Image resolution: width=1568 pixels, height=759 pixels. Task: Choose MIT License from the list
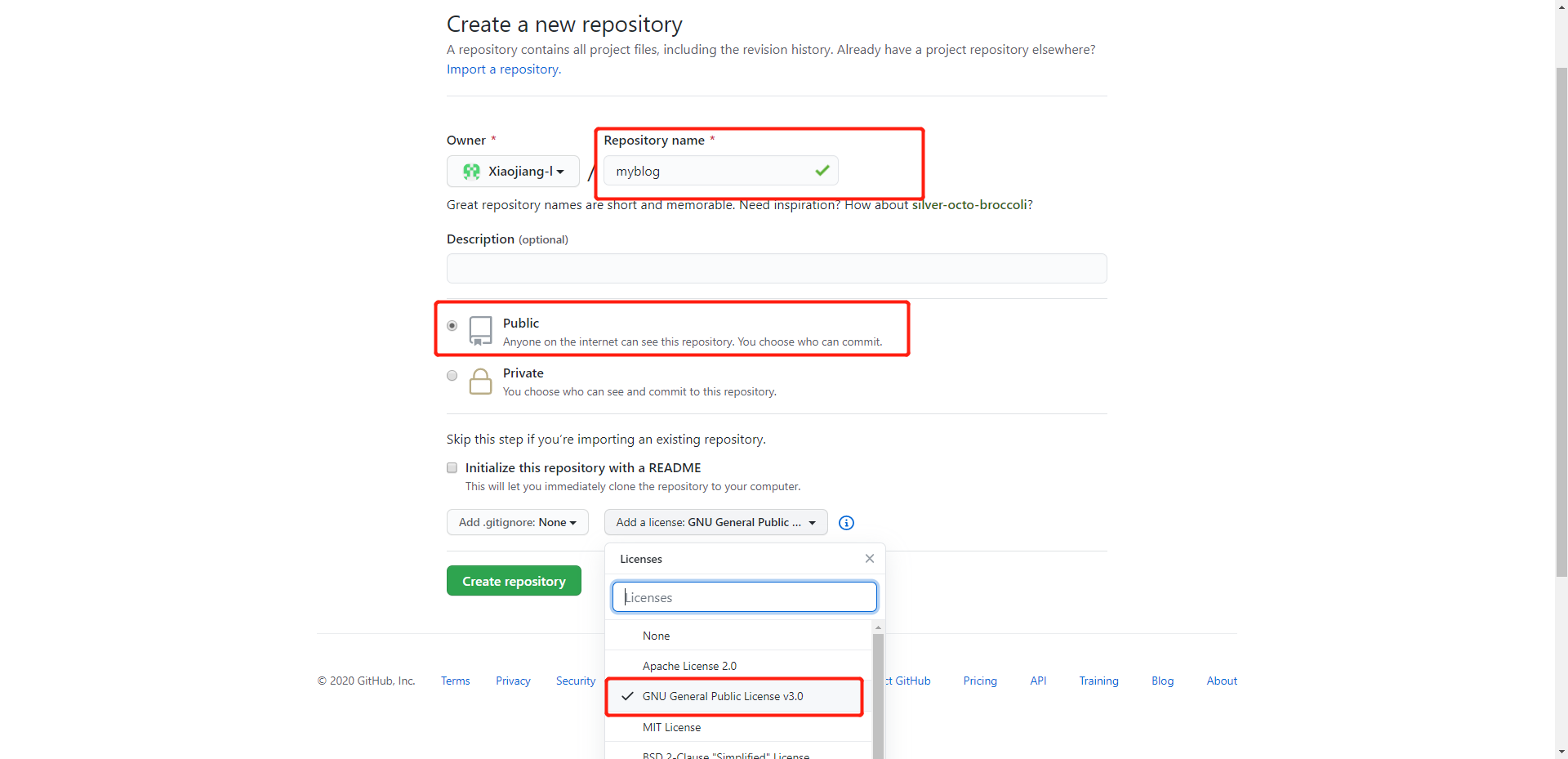pos(671,727)
